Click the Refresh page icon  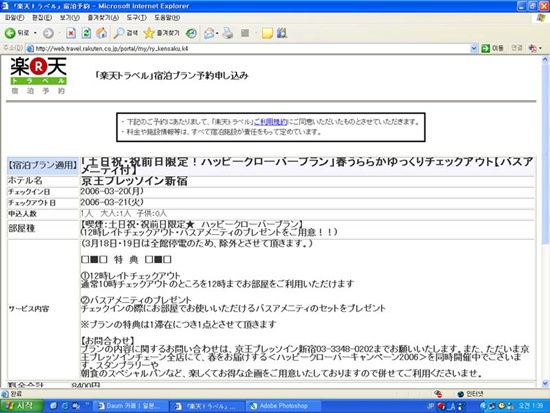click(86, 33)
